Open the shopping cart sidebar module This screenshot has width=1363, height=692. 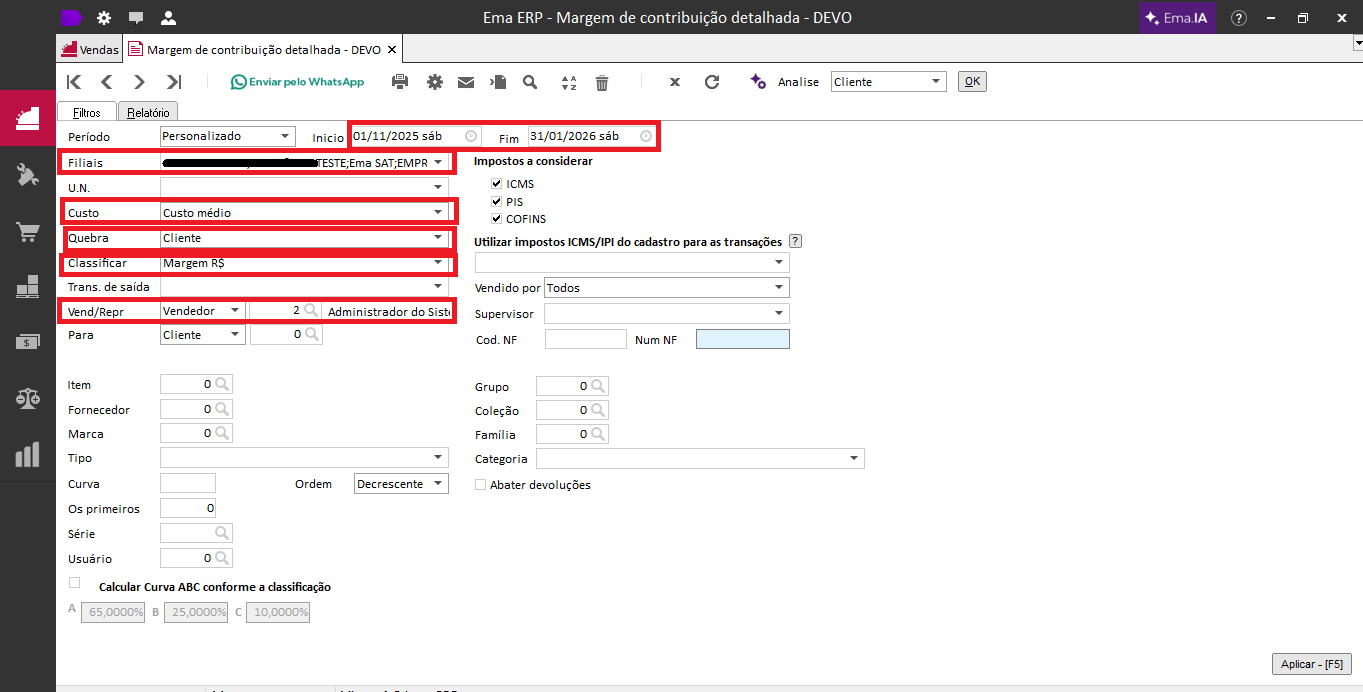[27, 233]
